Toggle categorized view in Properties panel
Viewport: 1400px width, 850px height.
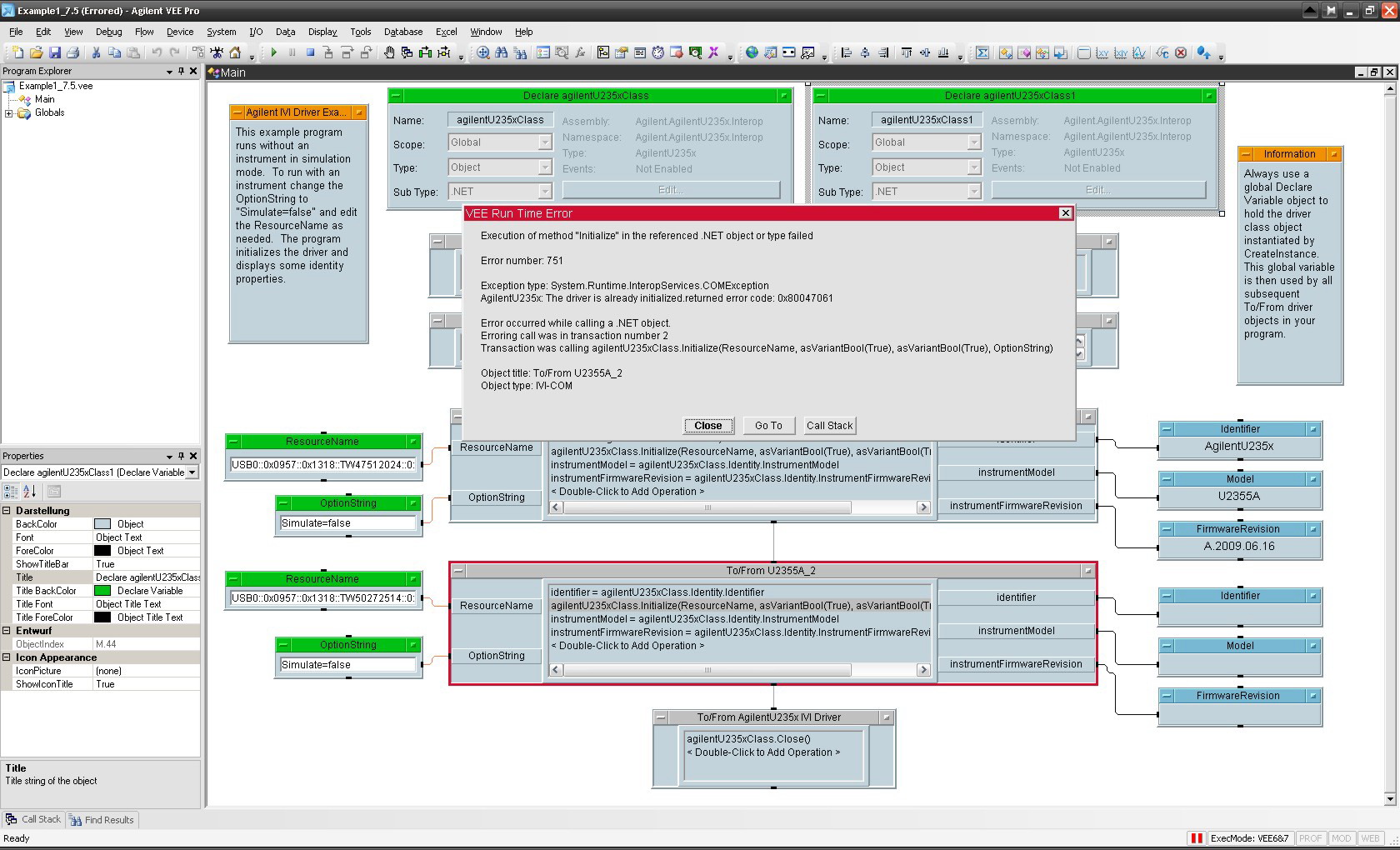pyautogui.click(x=11, y=492)
